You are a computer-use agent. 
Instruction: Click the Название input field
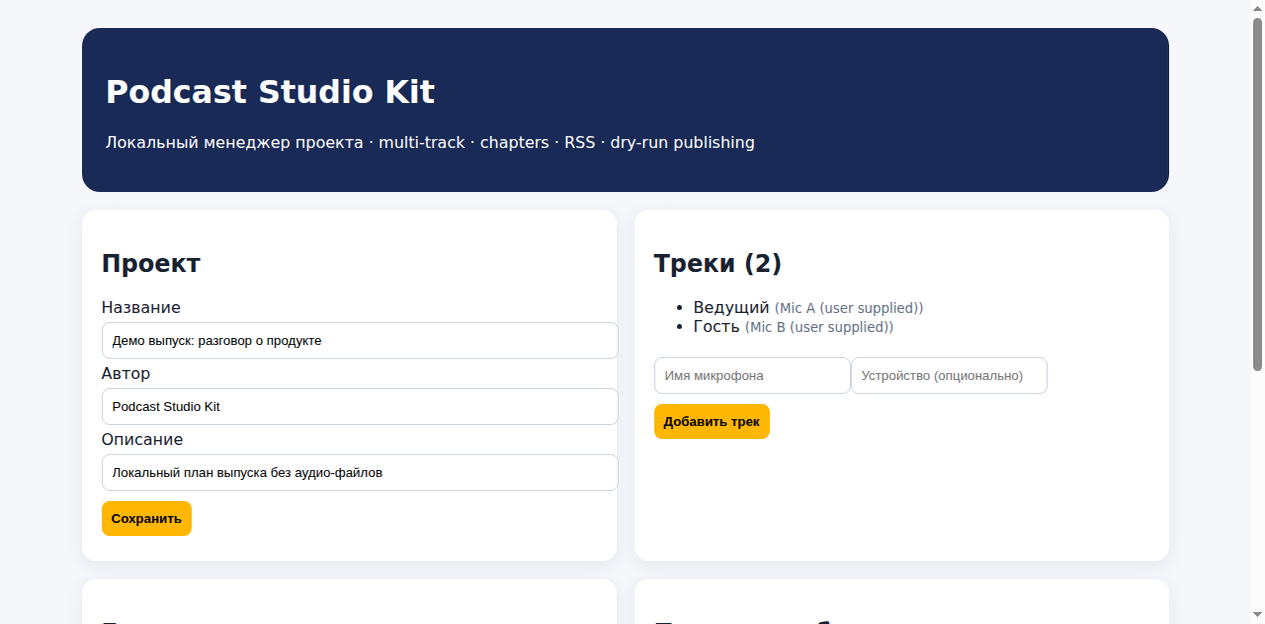[x=360, y=340]
